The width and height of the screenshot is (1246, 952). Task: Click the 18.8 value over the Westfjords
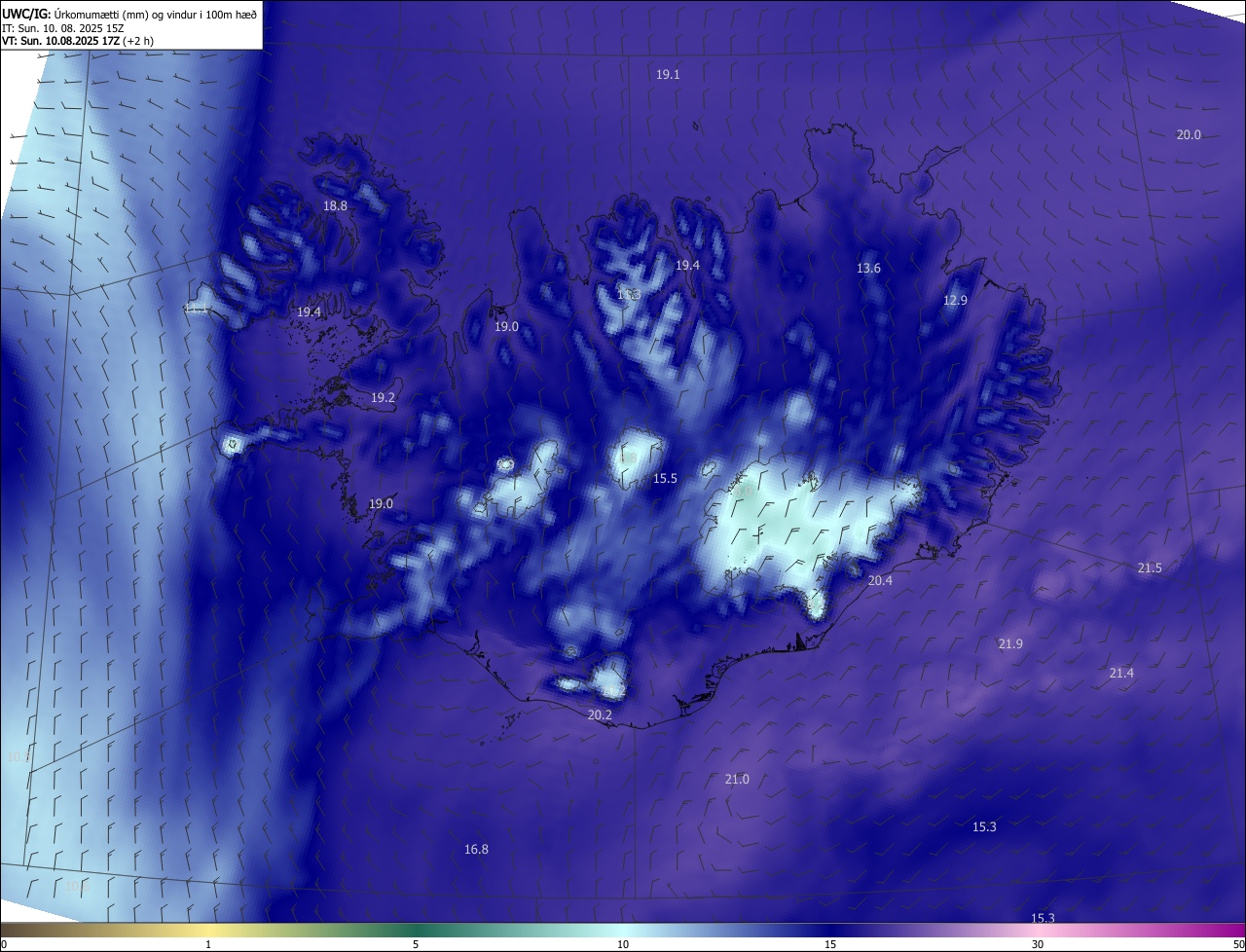click(335, 206)
